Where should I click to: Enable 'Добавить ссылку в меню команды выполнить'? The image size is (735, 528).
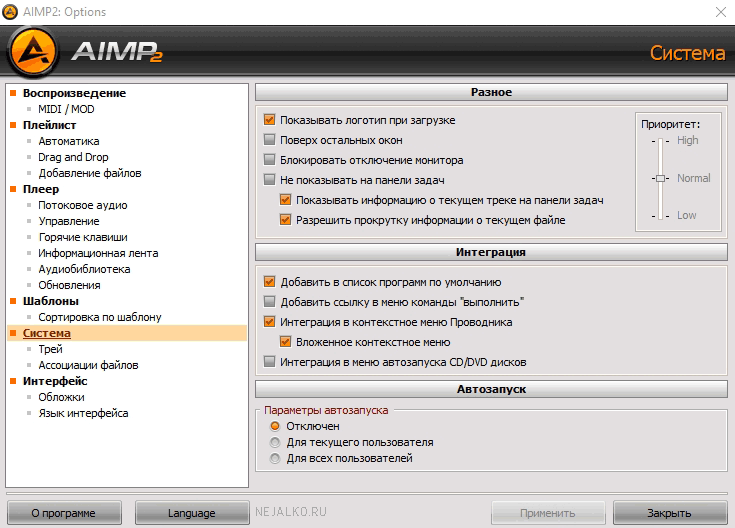pos(270,302)
